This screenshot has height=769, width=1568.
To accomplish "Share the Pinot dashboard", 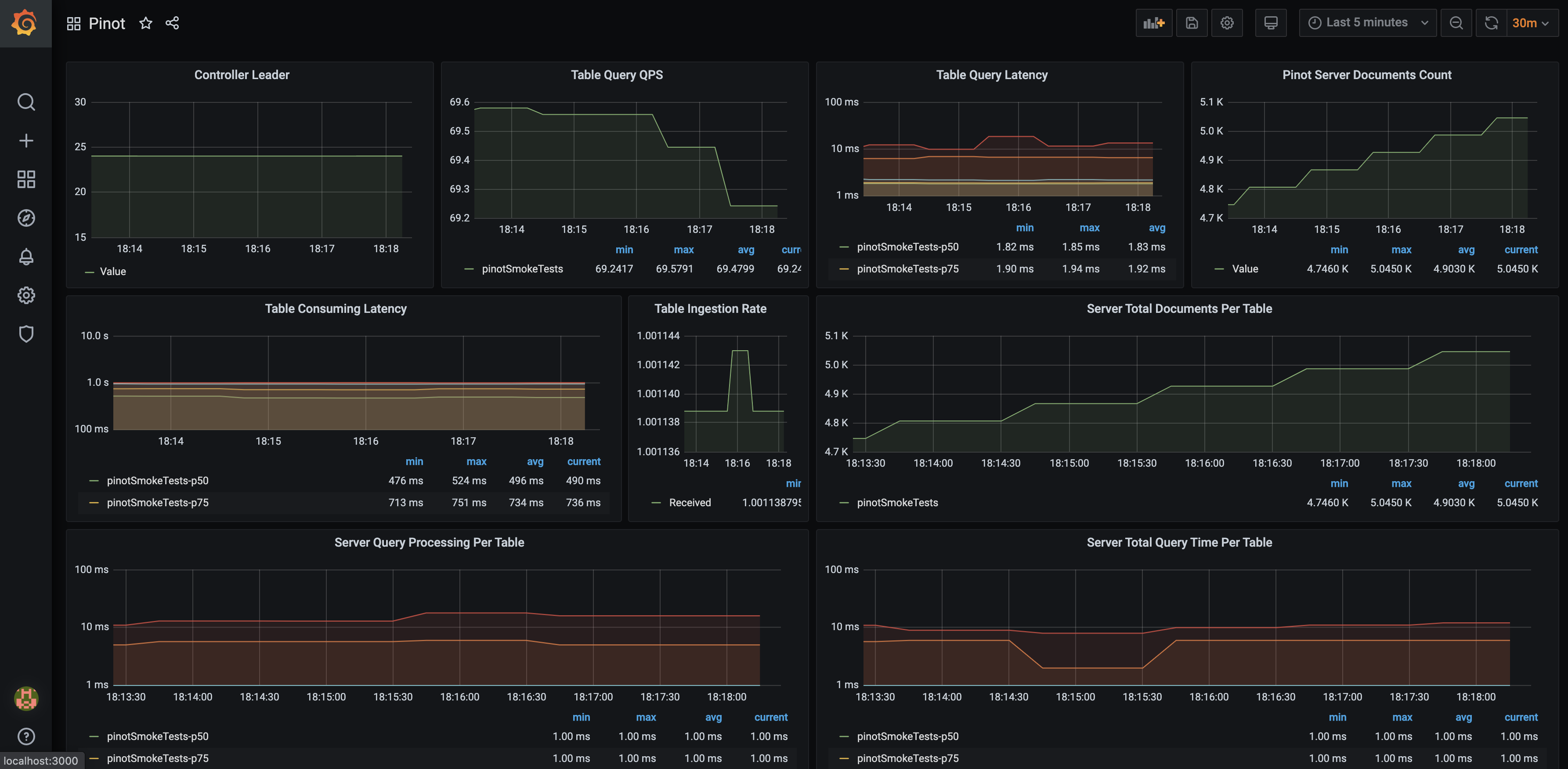I will [172, 23].
